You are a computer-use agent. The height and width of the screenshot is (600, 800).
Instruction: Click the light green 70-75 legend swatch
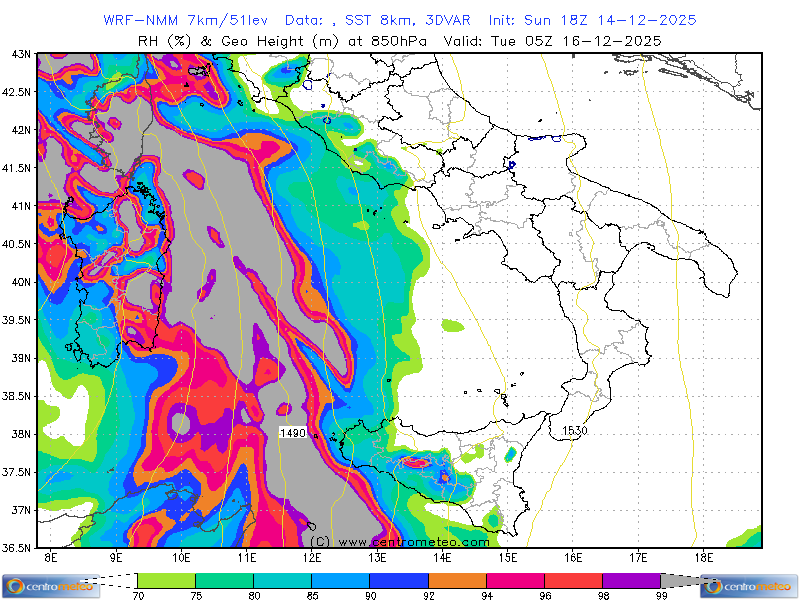166,580
